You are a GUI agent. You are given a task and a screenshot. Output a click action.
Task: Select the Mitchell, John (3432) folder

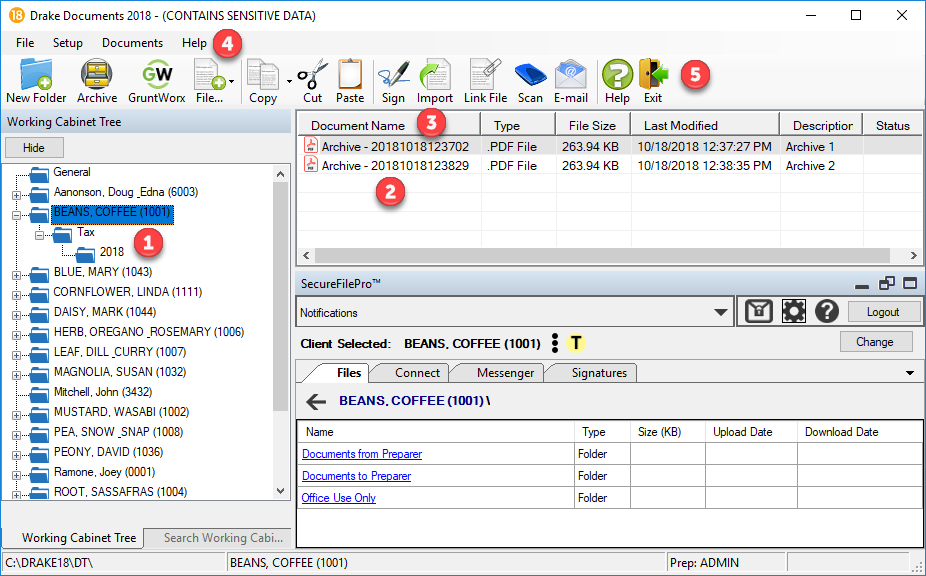point(103,392)
